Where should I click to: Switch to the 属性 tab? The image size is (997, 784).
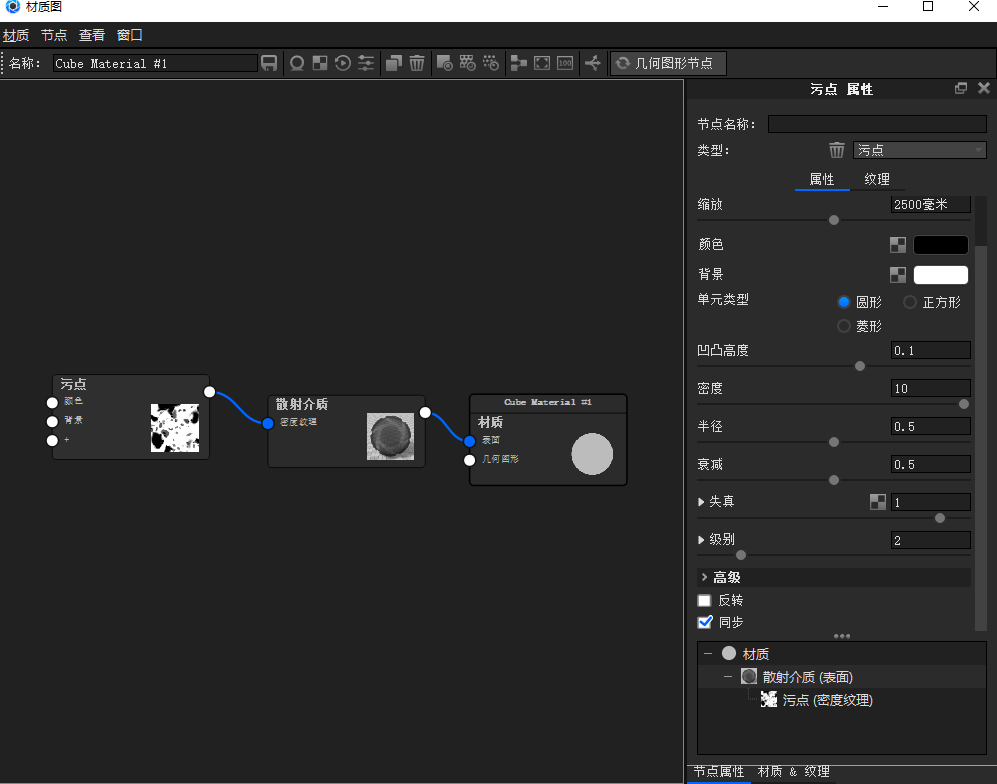pyautogui.click(x=822, y=179)
